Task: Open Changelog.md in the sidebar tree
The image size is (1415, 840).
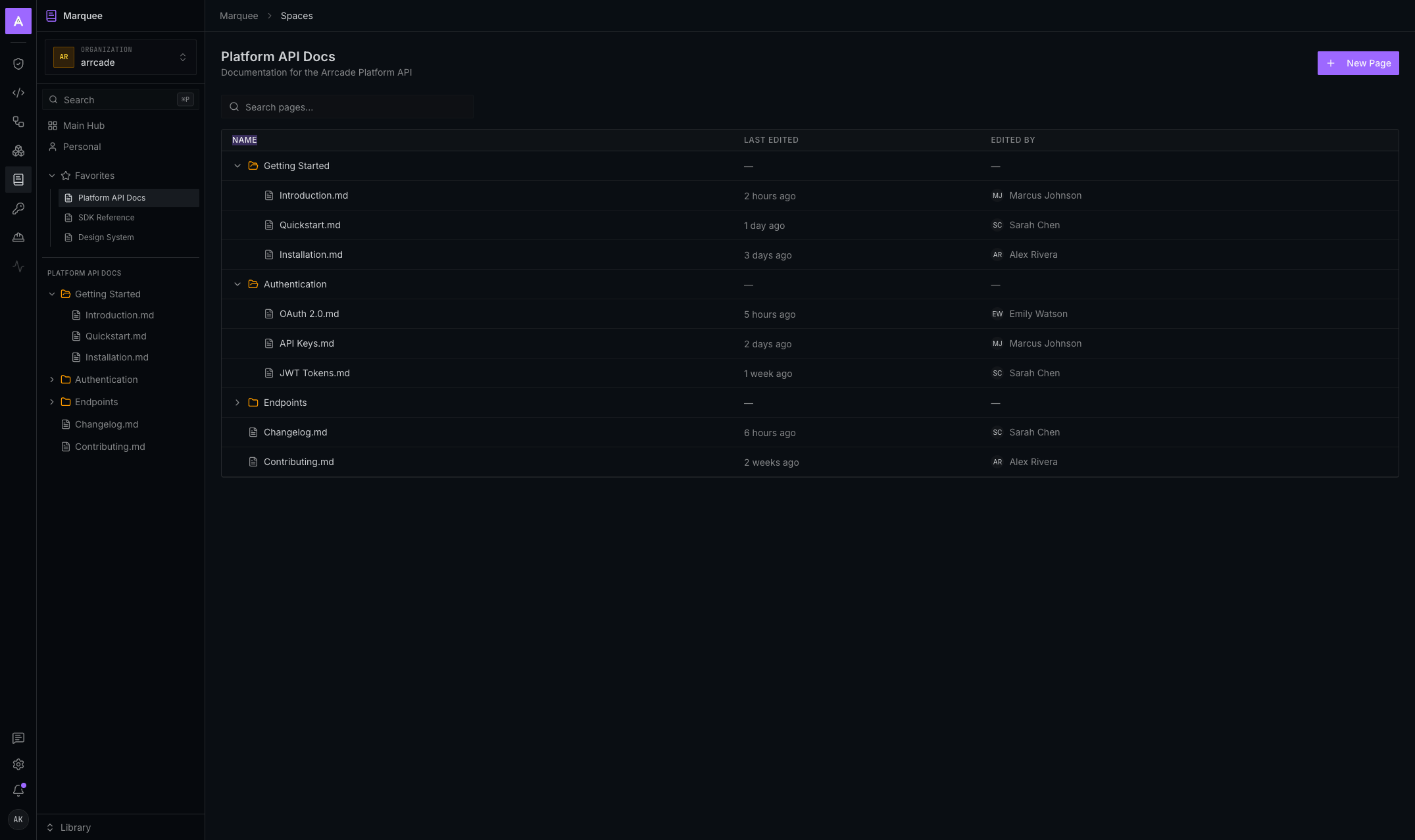Action: point(107,424)
